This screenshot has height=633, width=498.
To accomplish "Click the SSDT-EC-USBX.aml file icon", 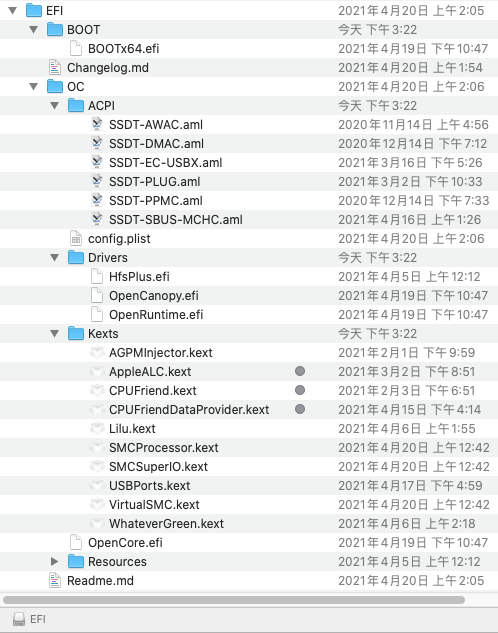I will click(x=97, y=162).
